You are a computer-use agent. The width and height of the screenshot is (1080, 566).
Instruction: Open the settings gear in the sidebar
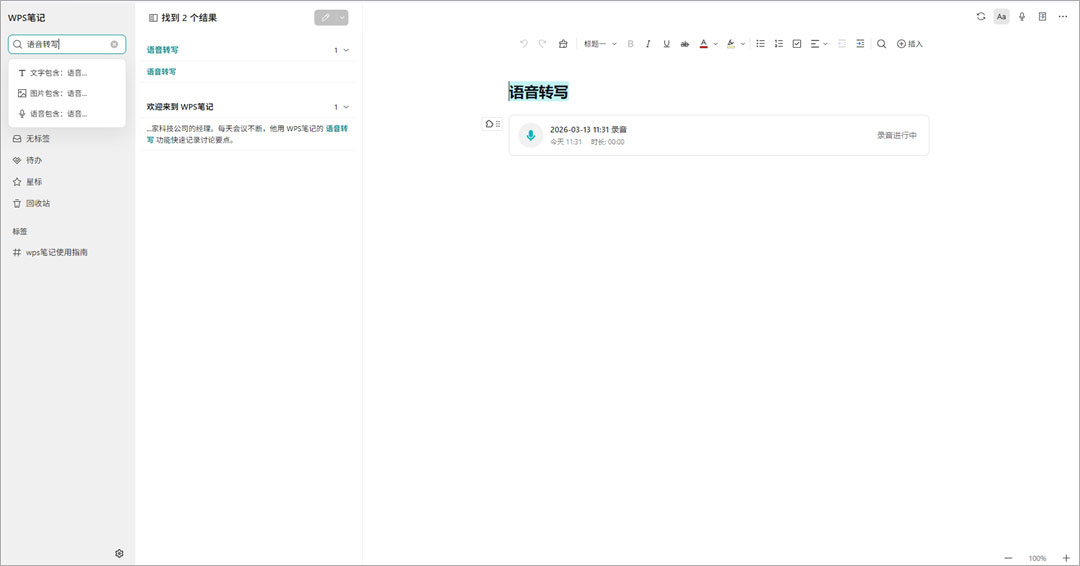[119, 554]
